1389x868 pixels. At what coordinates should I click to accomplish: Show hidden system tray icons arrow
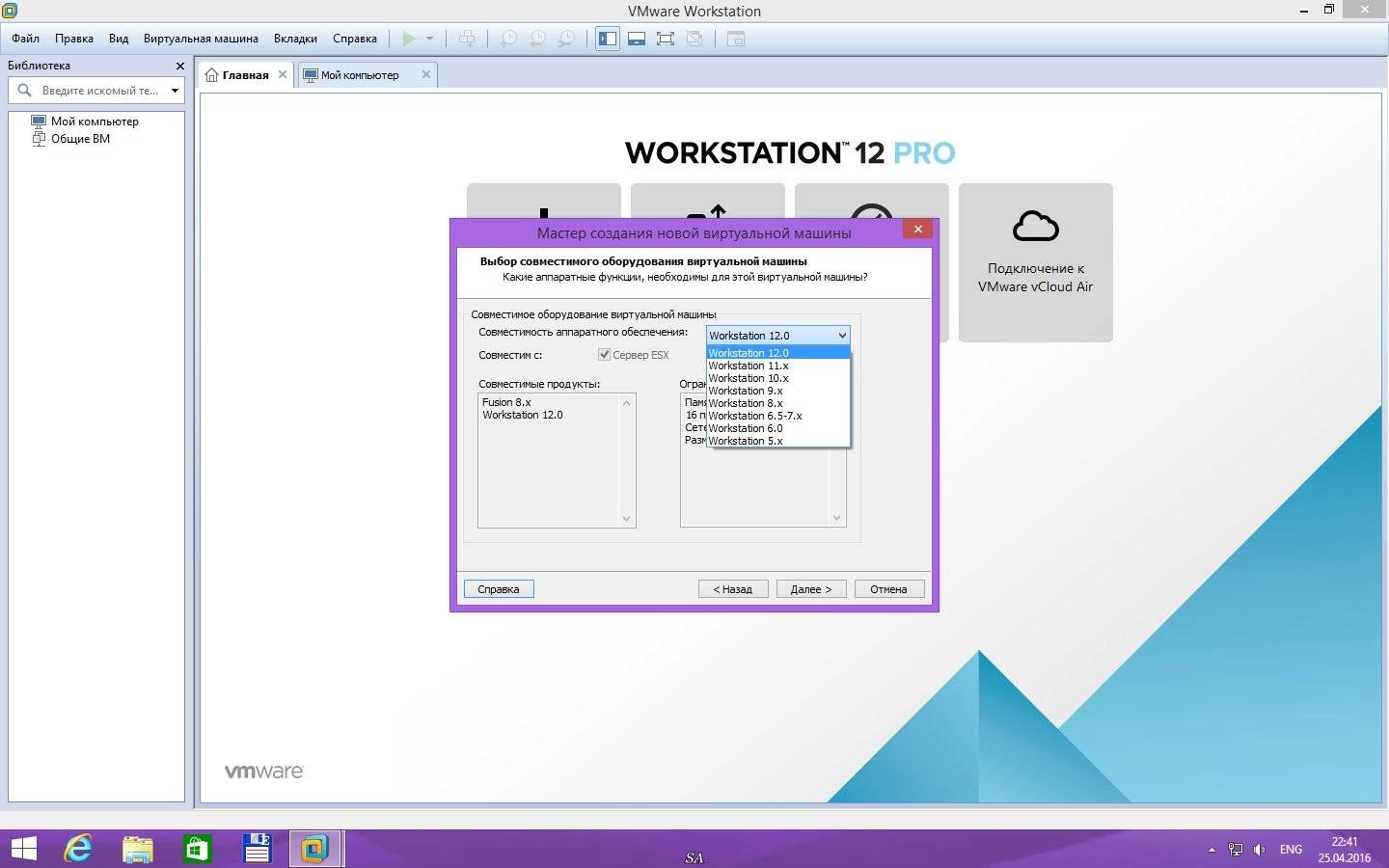click(1212, 850)
